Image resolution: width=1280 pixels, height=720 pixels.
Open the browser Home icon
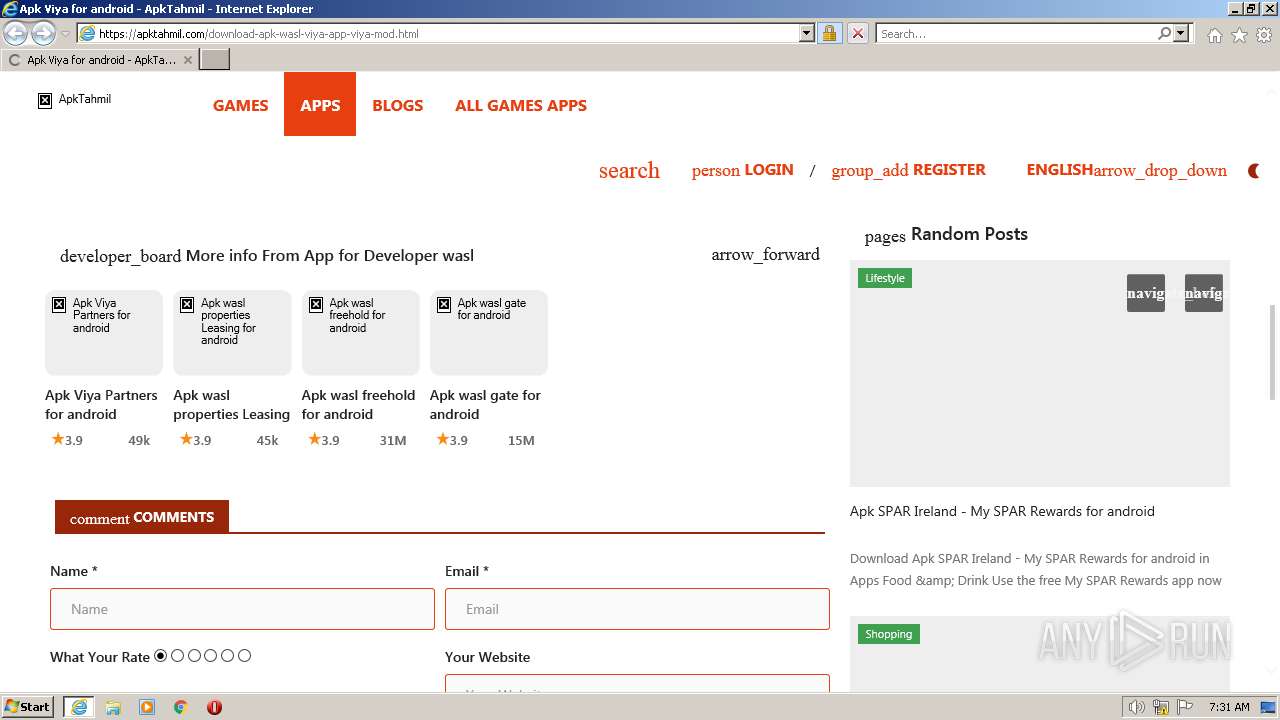(1214, 34)
